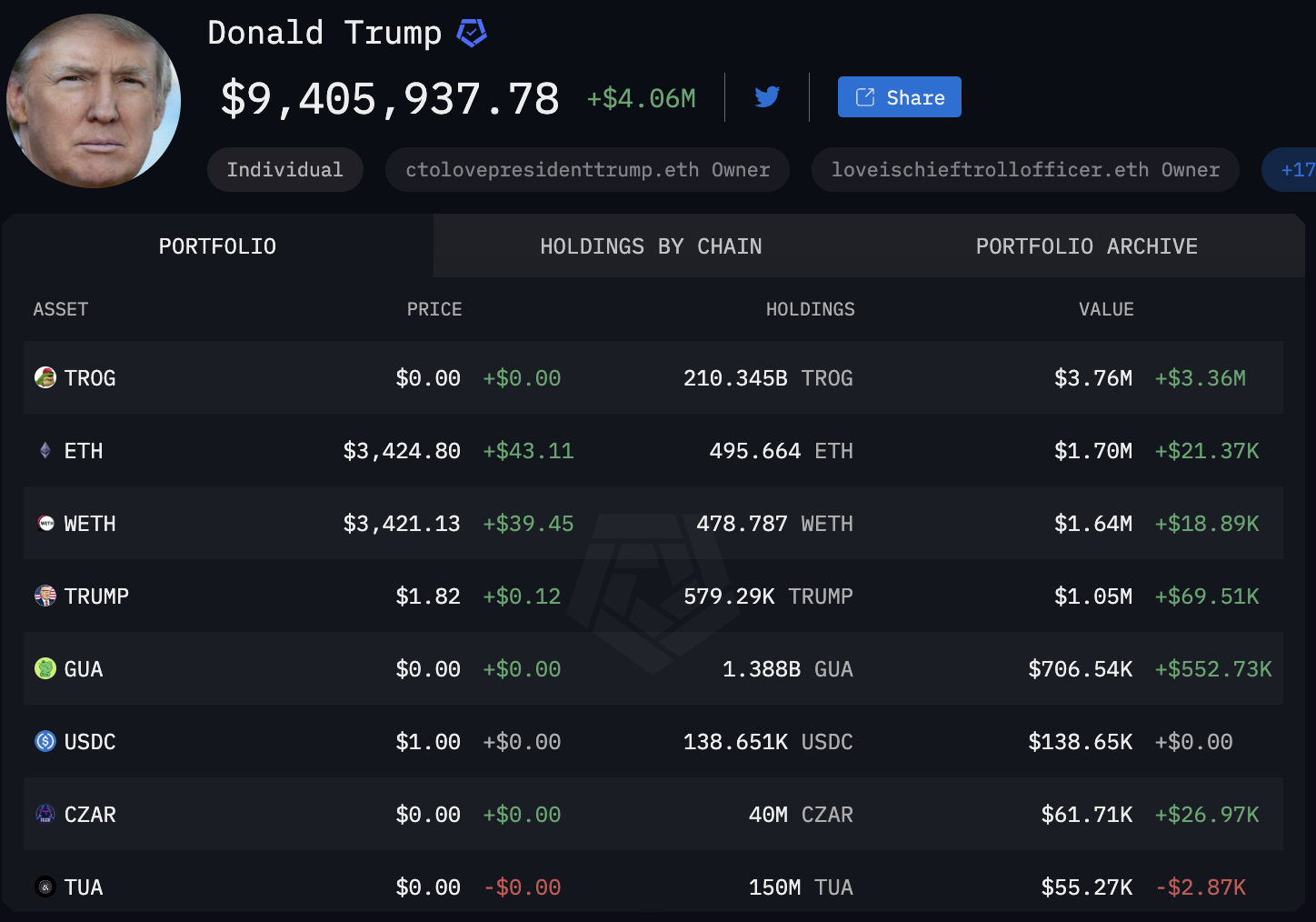Click the WETH token icon
Screen dimensions: 1316x922
pyautogui.click(x=45, y=523)
